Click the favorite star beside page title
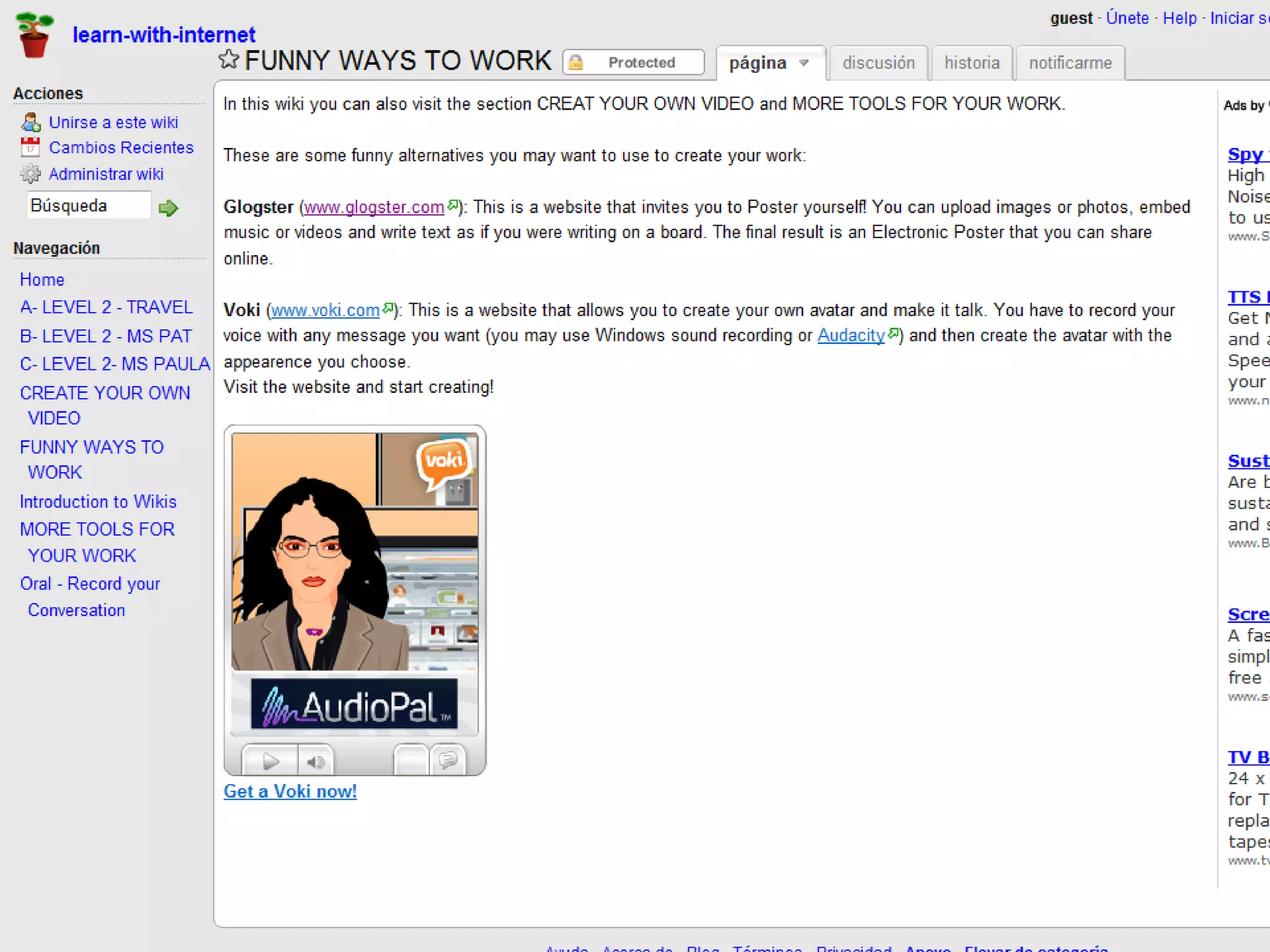Viewport: 1270px width, 952px height. tap(229, 60)
